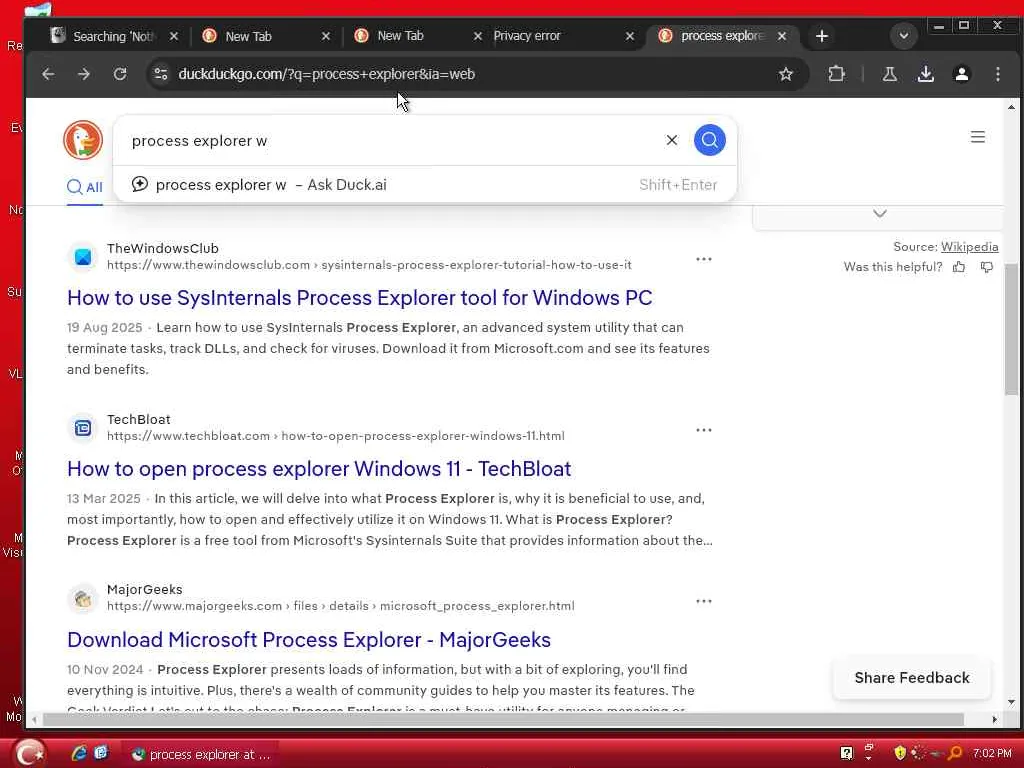Open the Wikipedia source link
The height and width of the screenshot is (768, 1024).
click(x=969, y=247)
